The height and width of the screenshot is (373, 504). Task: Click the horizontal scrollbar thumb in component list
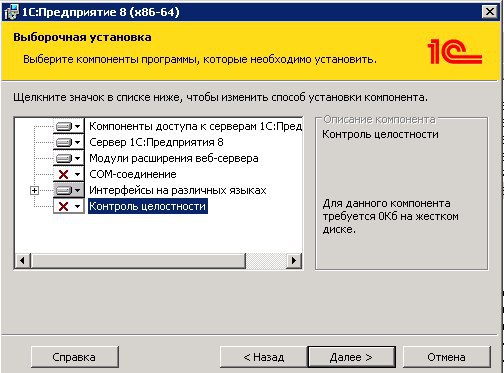click(x=138, y=260)
